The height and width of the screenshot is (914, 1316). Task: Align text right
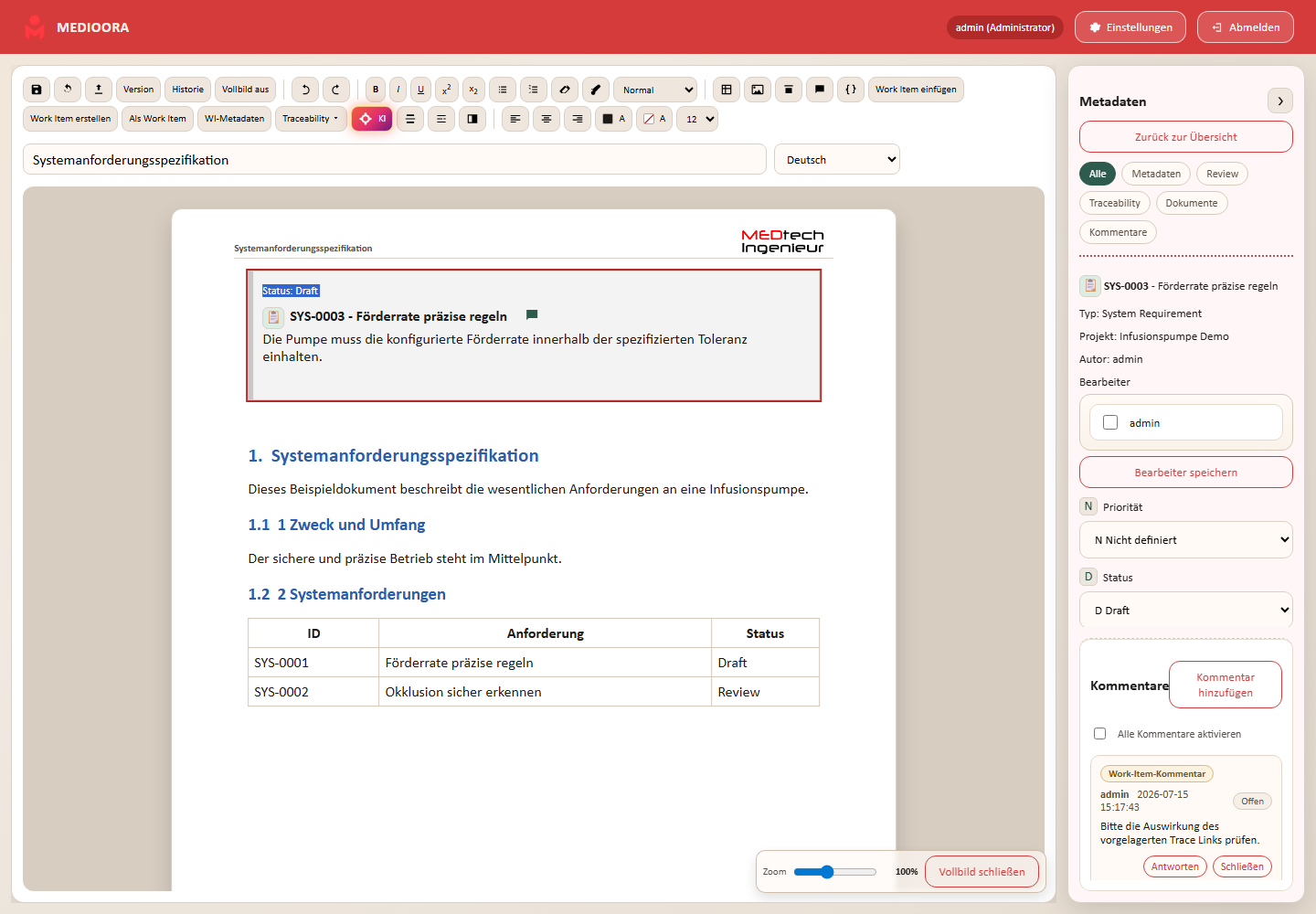point(578,119)
